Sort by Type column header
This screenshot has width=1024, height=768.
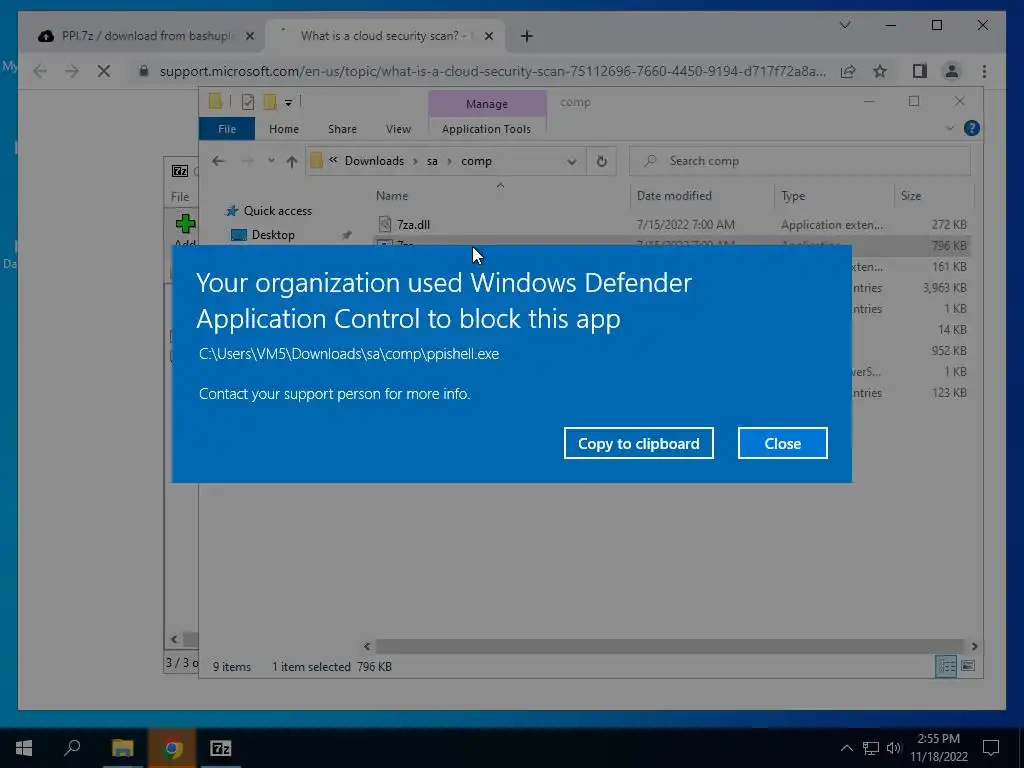[x=793, y=195]
